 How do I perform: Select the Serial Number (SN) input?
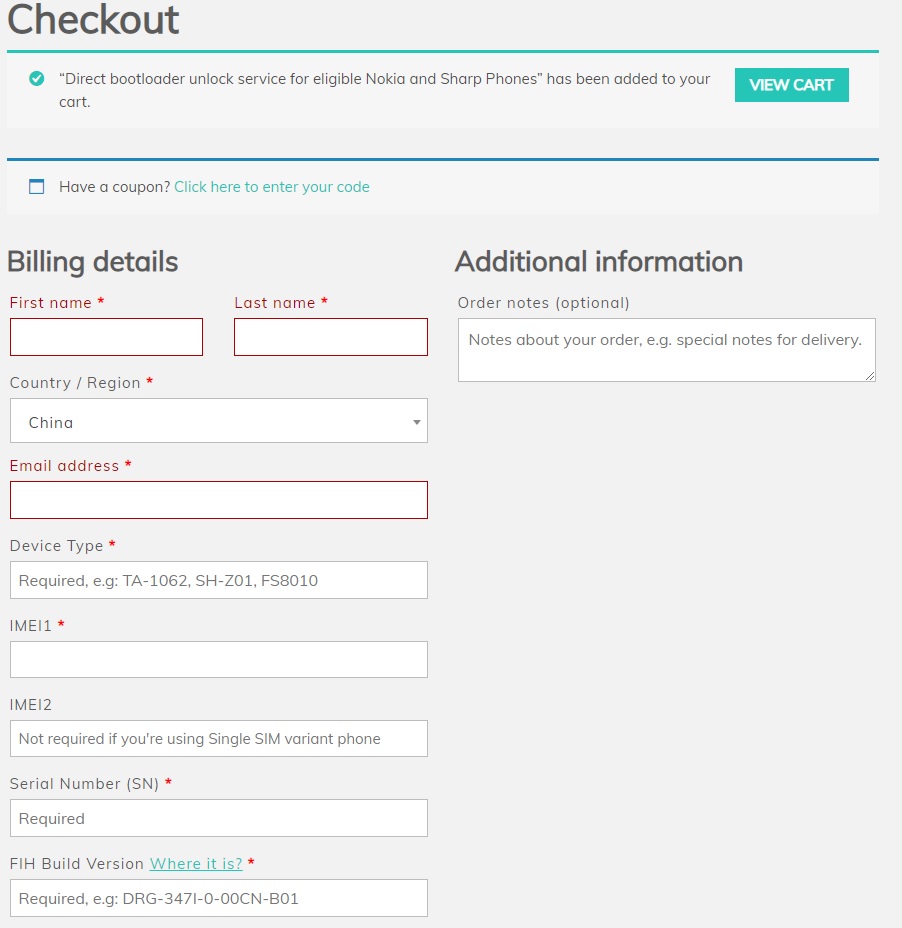[x=218, y=818]
